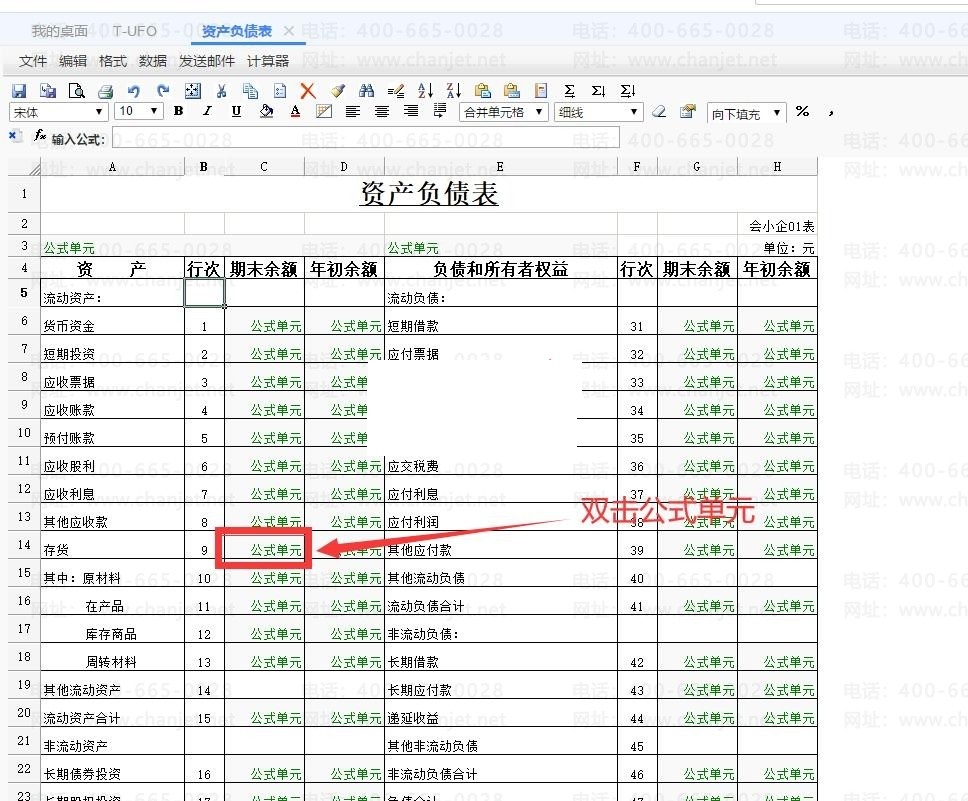Click the Save disk icon
Image resolution: width=968 pixels, height=801 pixels.
[x=19, y=91]
